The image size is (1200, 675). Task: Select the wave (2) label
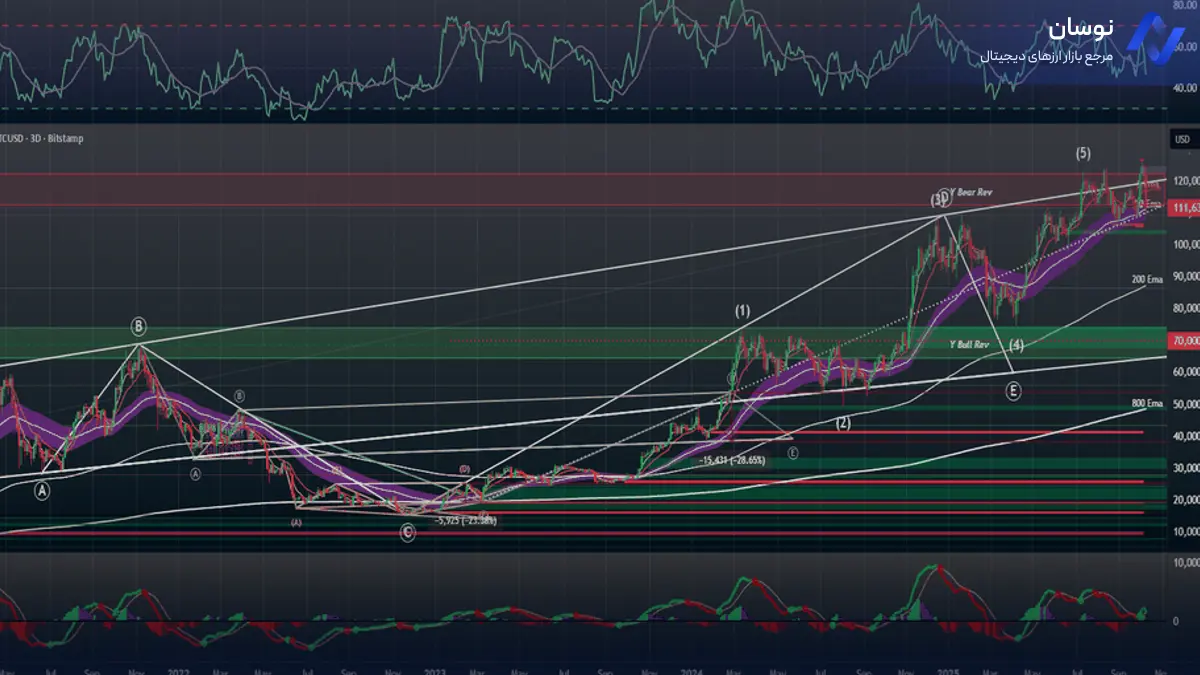pos(843,423)
